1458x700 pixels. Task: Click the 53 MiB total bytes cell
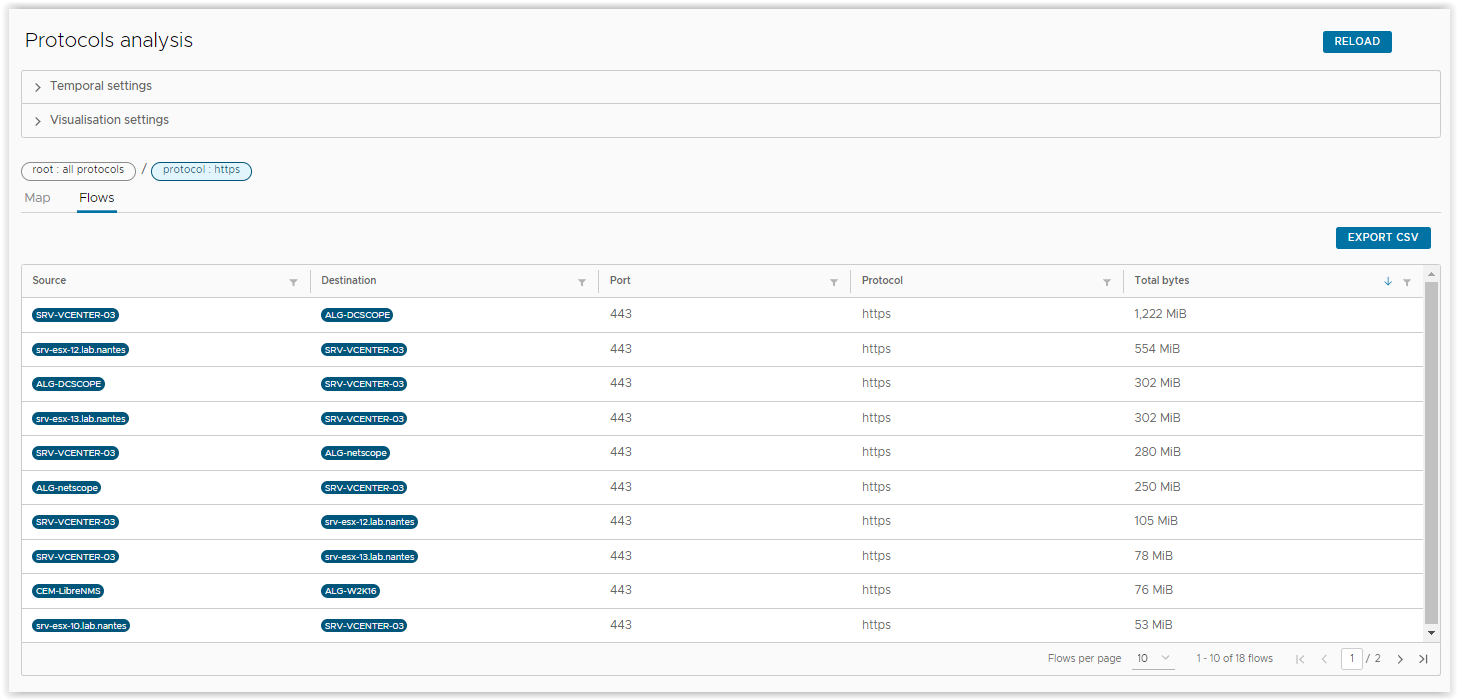1153,625
